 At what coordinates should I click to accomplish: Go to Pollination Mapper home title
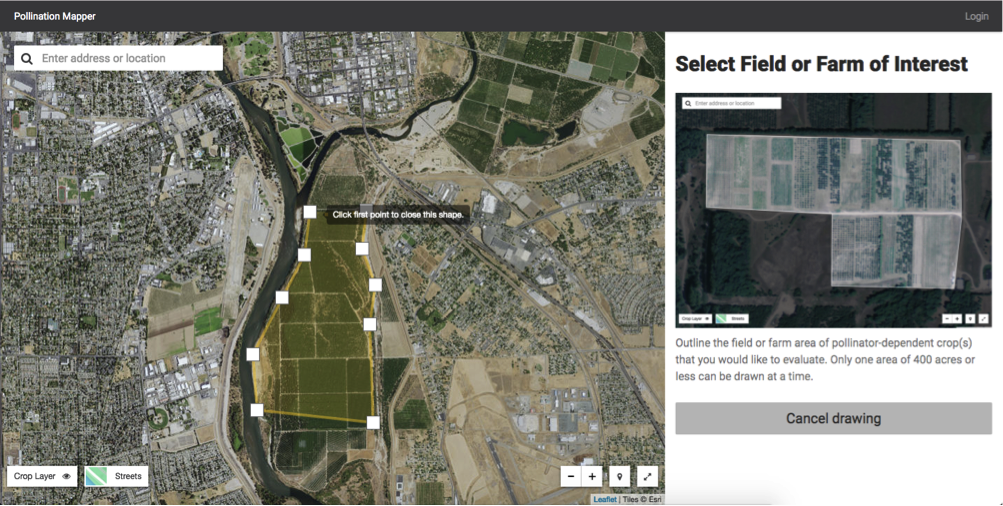coord(55,16)
